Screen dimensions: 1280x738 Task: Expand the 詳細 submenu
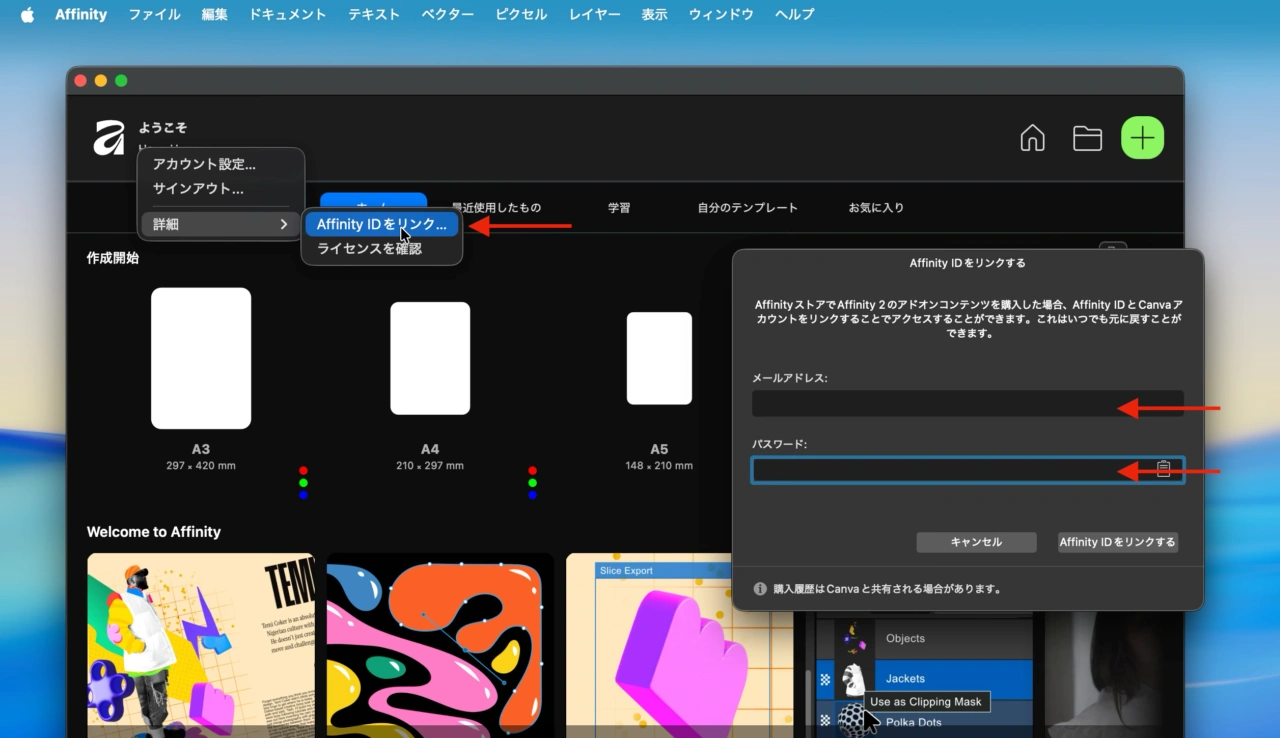point(219,224)
